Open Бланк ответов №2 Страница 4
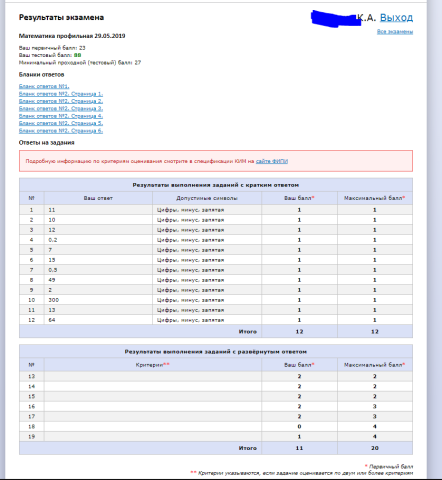The width and height of the screenshot is (442, 480). click(61, 116)
